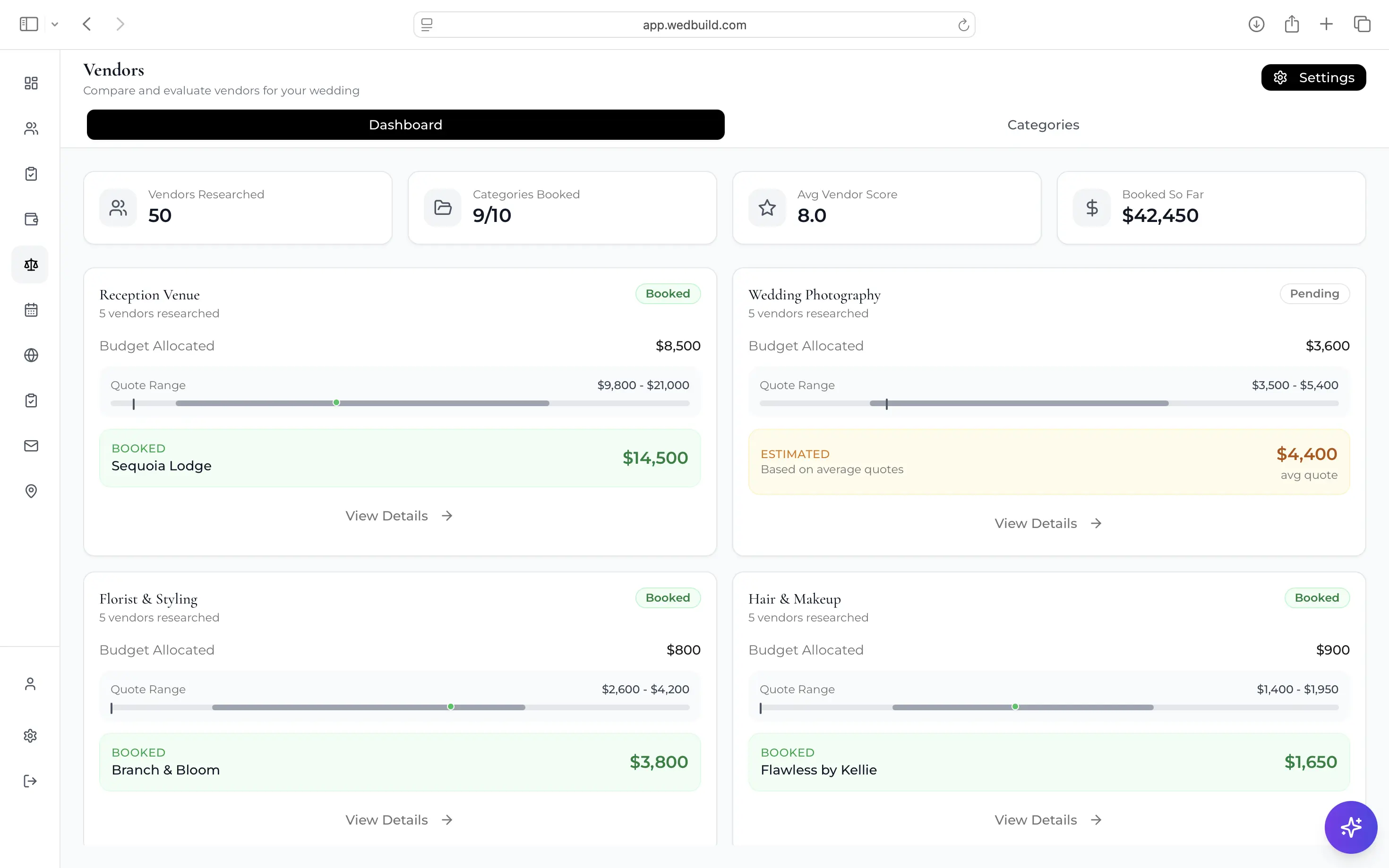Open View Details for Florist & Styling

point(399,820)
